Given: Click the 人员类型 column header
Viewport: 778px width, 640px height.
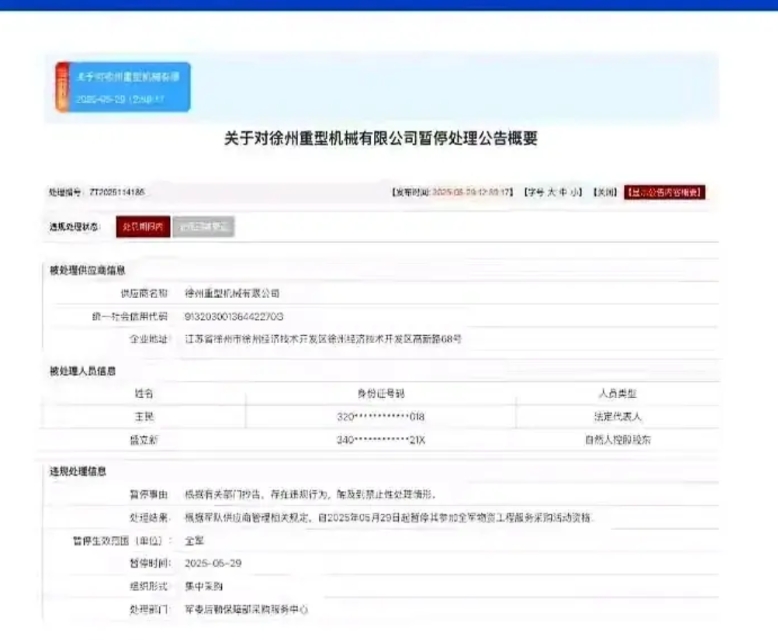Looking at the screenshot, I should pyautogui.click(x=617, y=393).
